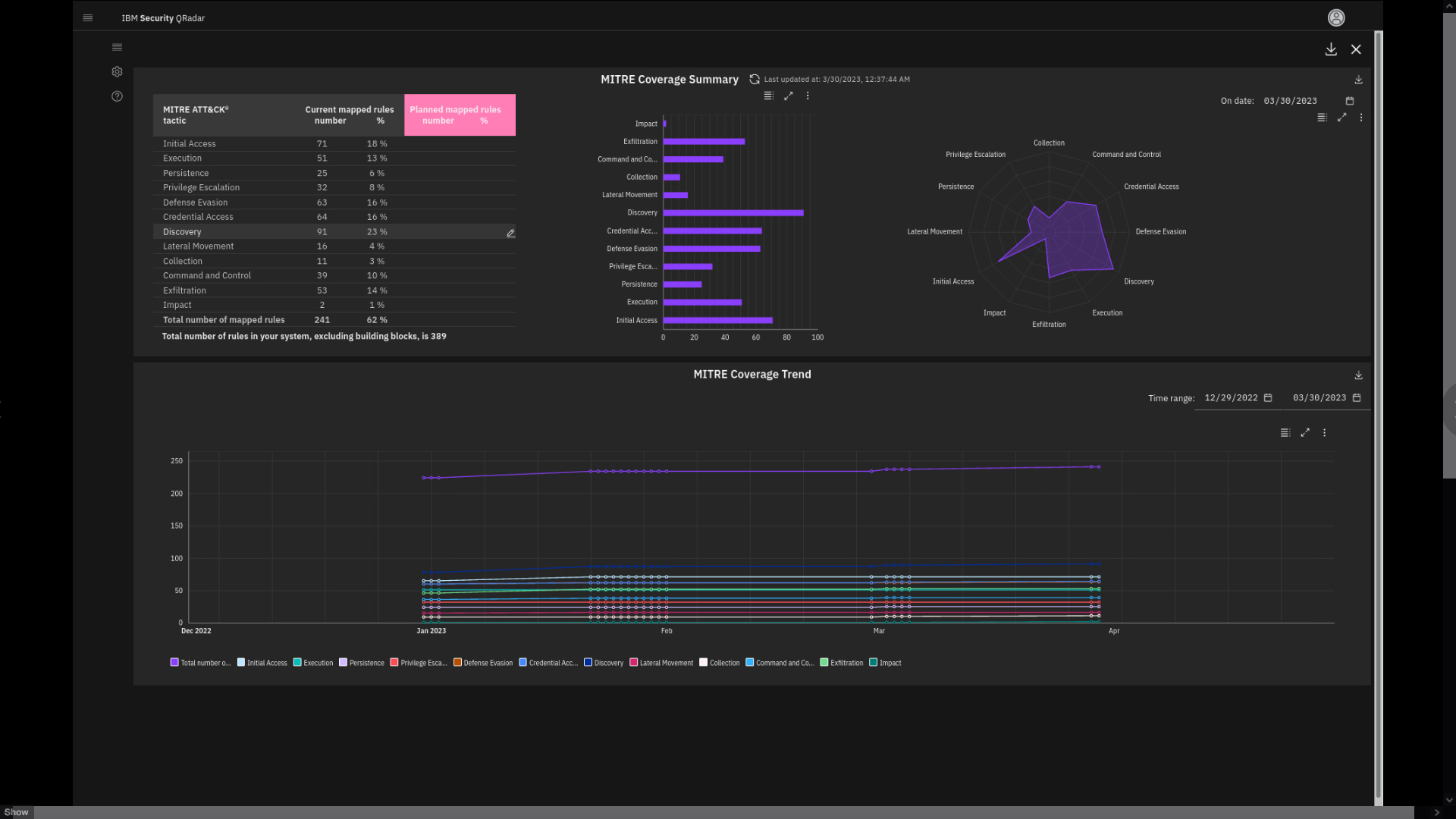Screen dimensions: 1456x819
Task: Open overflow menu of the trend chart
Action: pos(1325,433)
